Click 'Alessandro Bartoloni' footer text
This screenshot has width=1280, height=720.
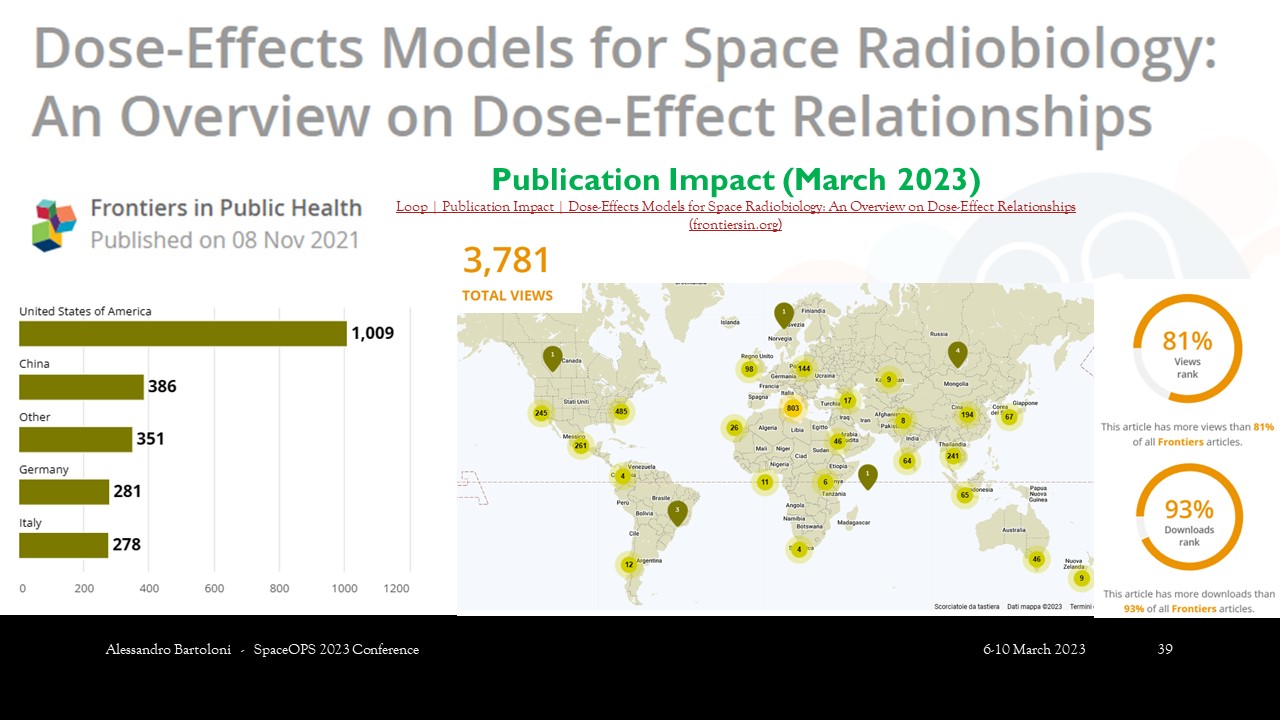pyautogui.click(x=169, y=650)
